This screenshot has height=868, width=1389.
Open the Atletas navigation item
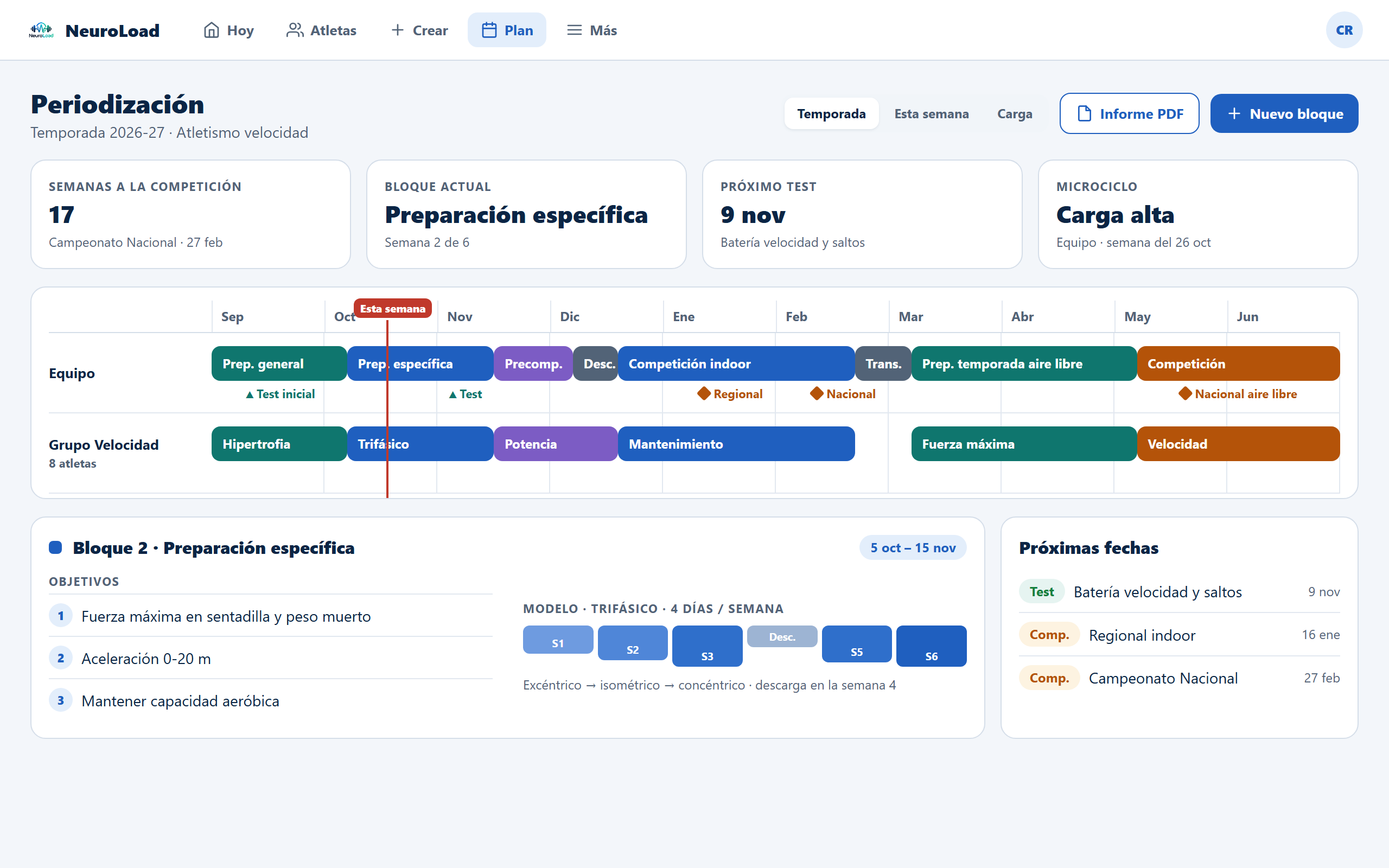[x=321, y=30]
